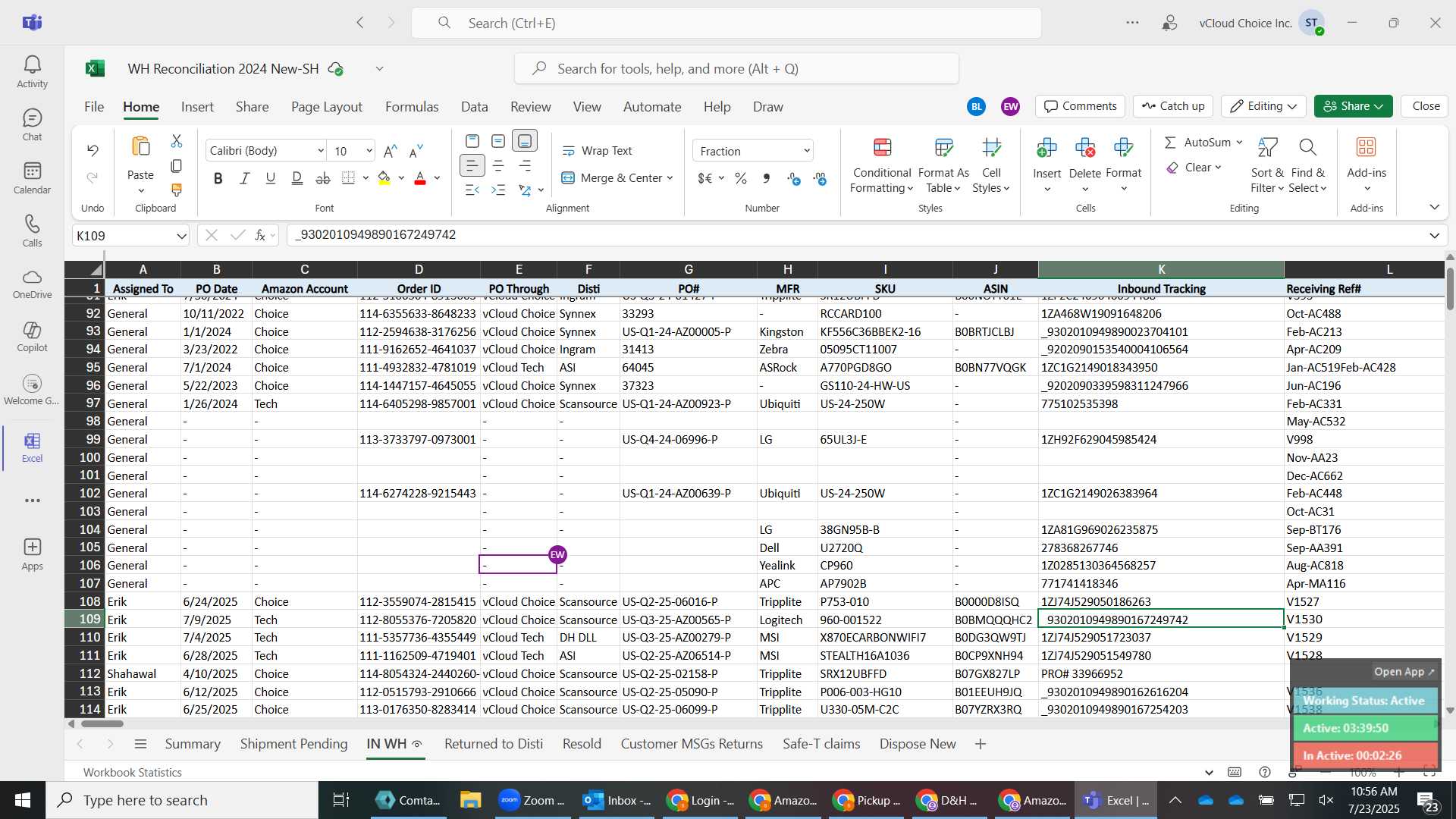Open Outlook Inbox in the taskbar

coord(617,800)
